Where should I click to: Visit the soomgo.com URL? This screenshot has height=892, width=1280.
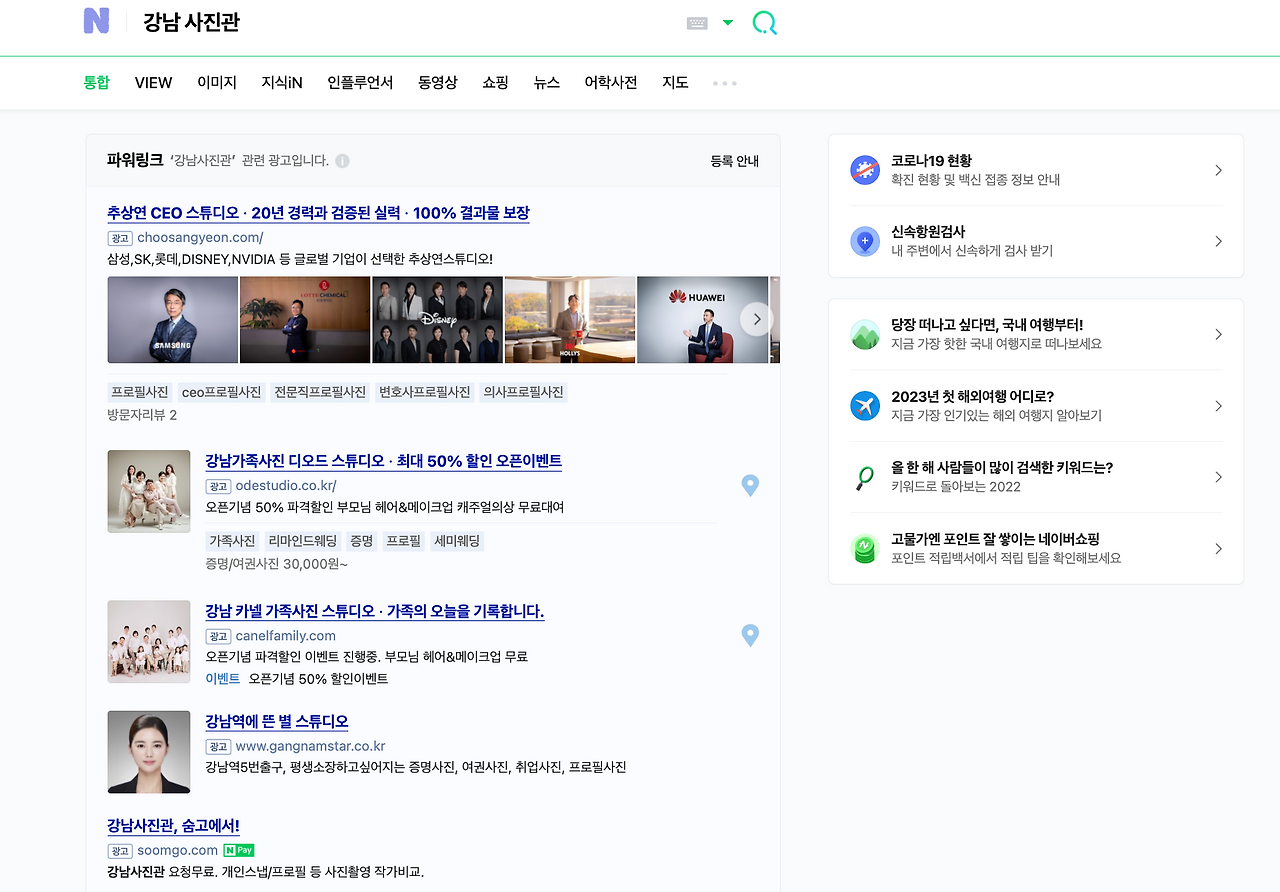click(x=177, y=851)
